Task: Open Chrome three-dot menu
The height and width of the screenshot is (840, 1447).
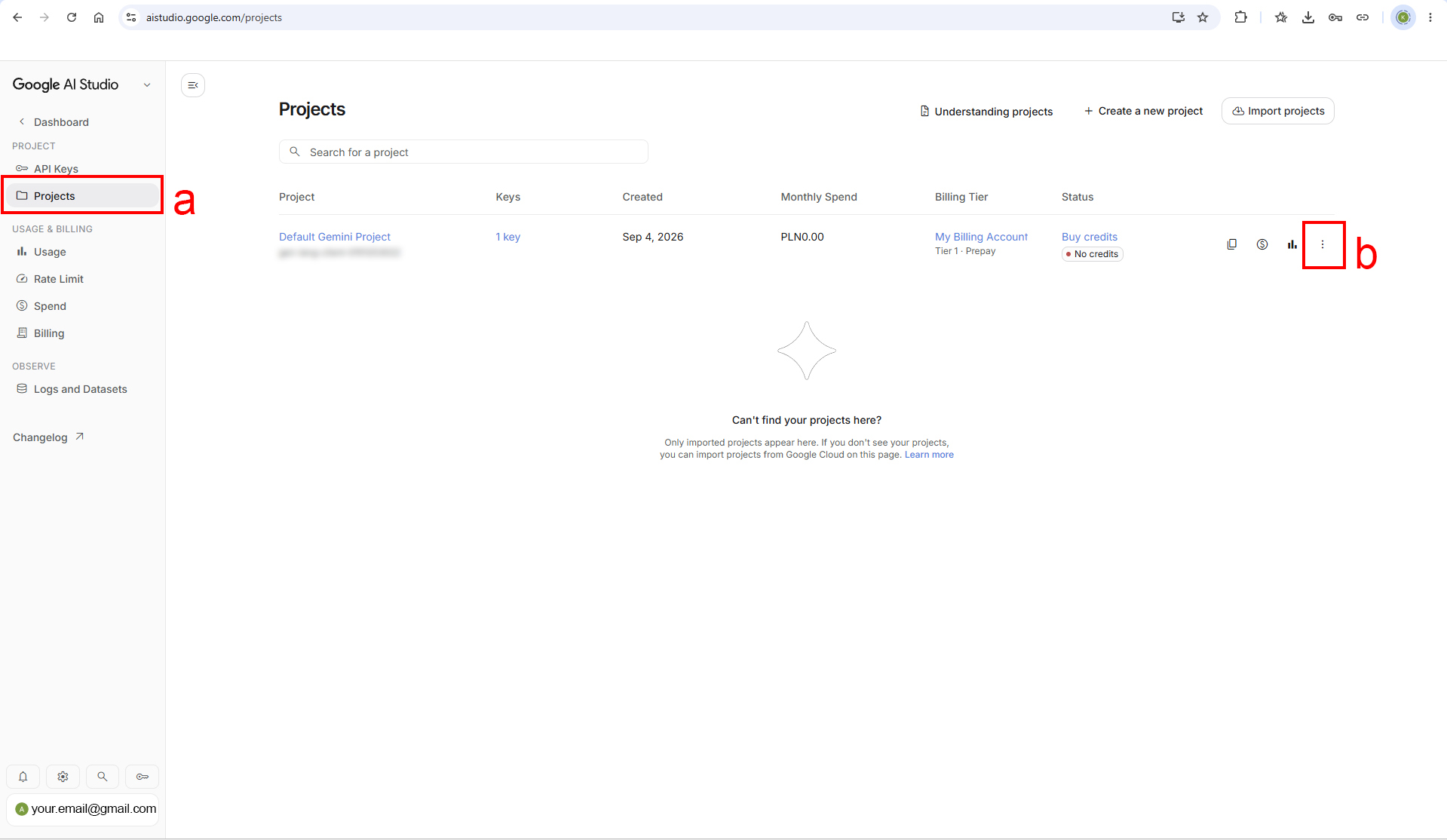Action: click(x=1430, y=17)
